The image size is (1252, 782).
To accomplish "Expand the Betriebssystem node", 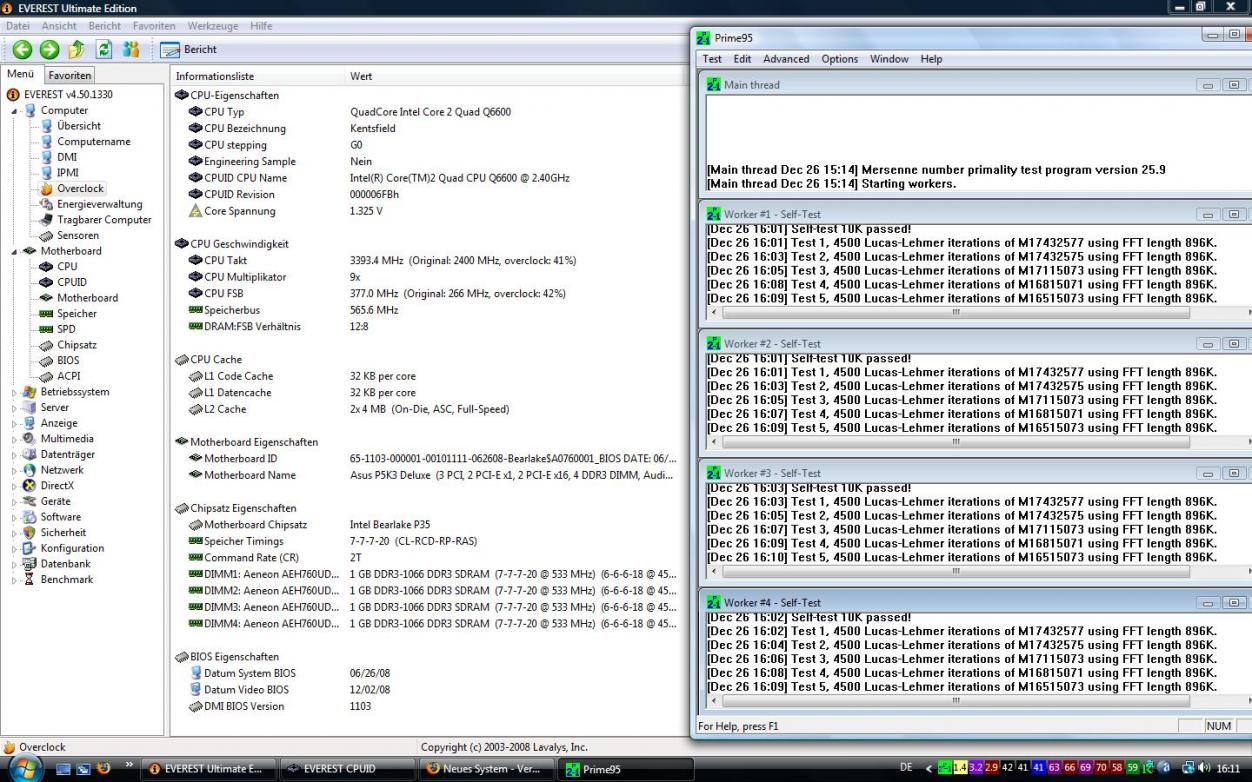I will click(x=14, y=392).
